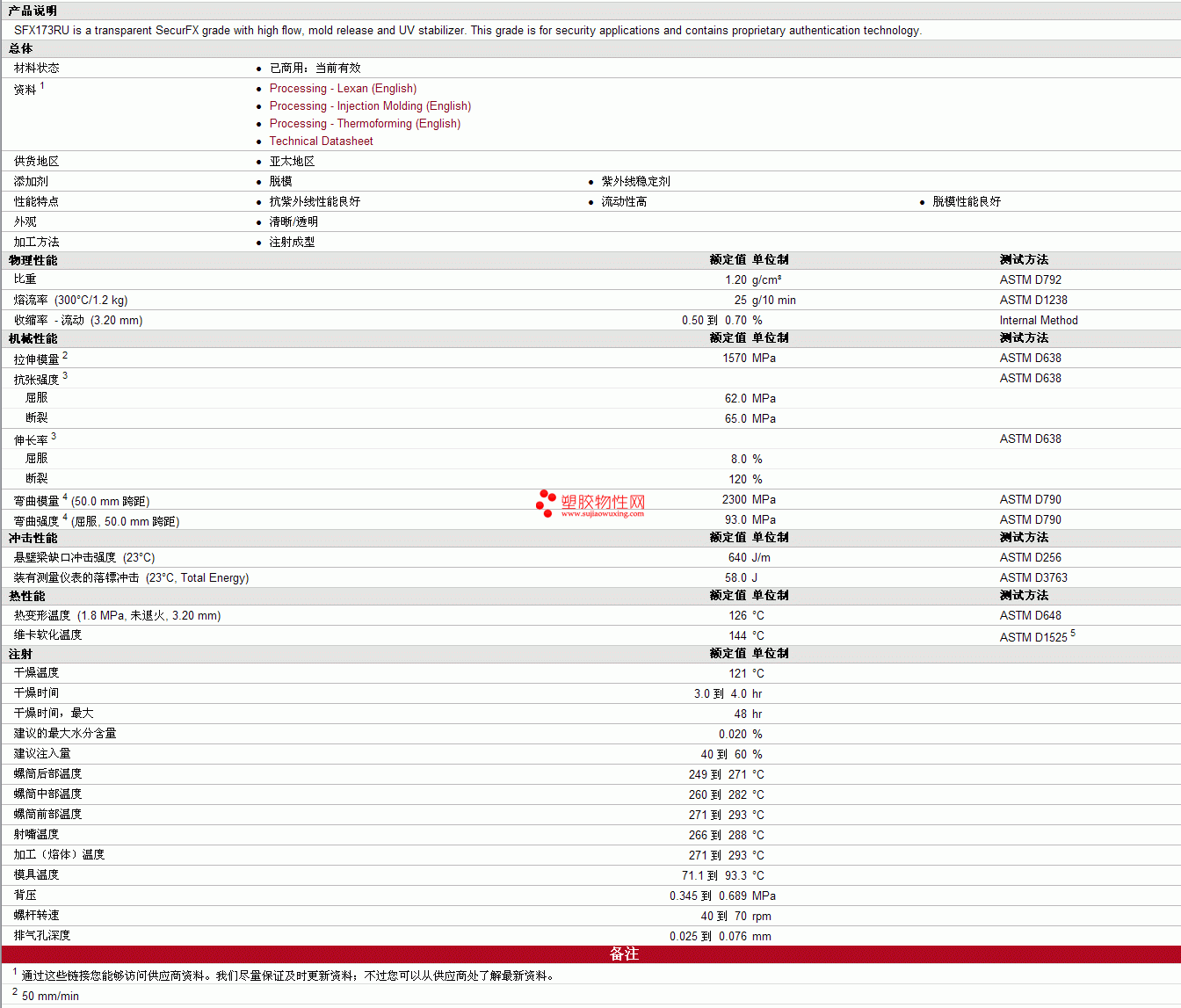Click the Internal Method cell
Image resolution: width=1181 pixels, height=1008 pixels.
pos(1038,321)
